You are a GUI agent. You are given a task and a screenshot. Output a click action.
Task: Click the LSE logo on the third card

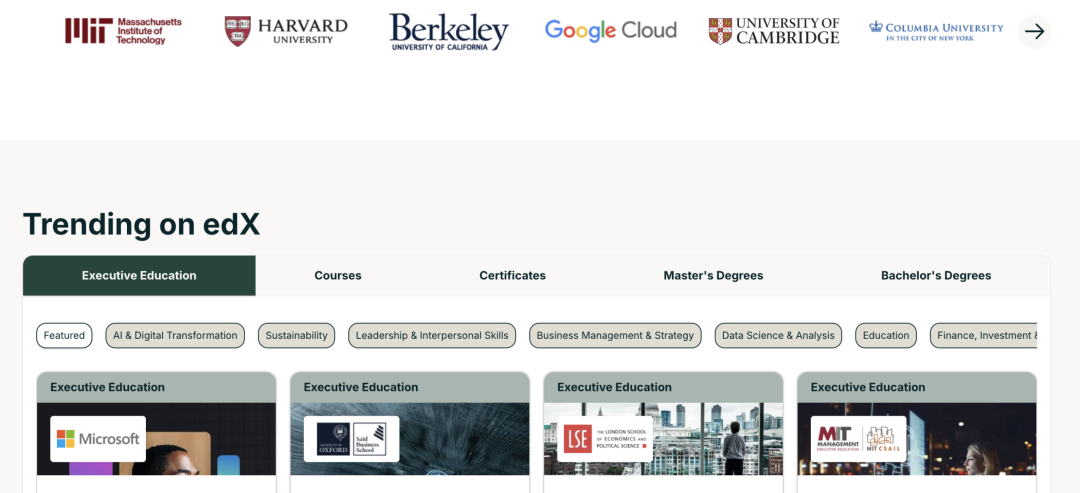tap(605, 439)
